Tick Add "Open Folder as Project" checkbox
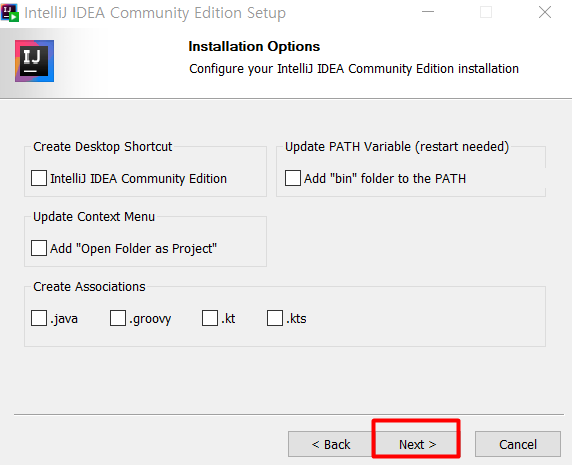572x465 pixels. click(x=39, y=248)
